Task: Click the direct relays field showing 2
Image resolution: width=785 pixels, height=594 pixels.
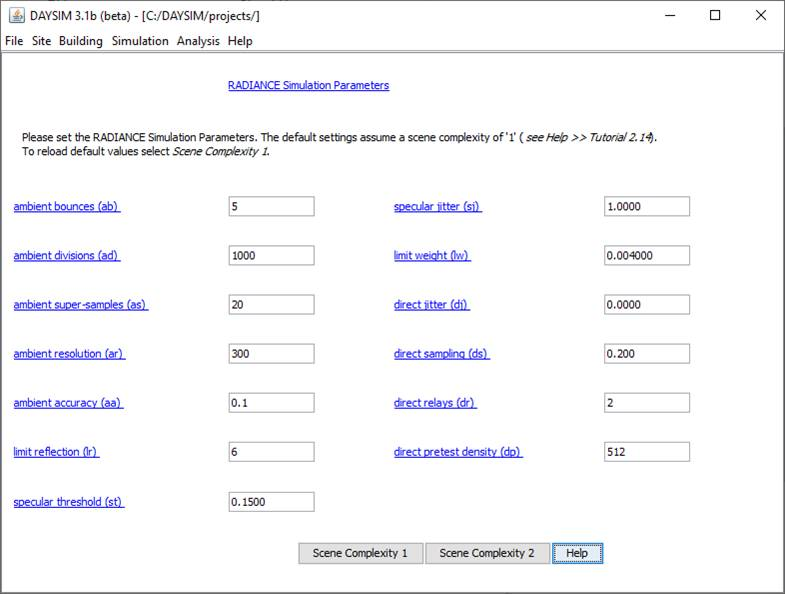Action: (647, 403)
